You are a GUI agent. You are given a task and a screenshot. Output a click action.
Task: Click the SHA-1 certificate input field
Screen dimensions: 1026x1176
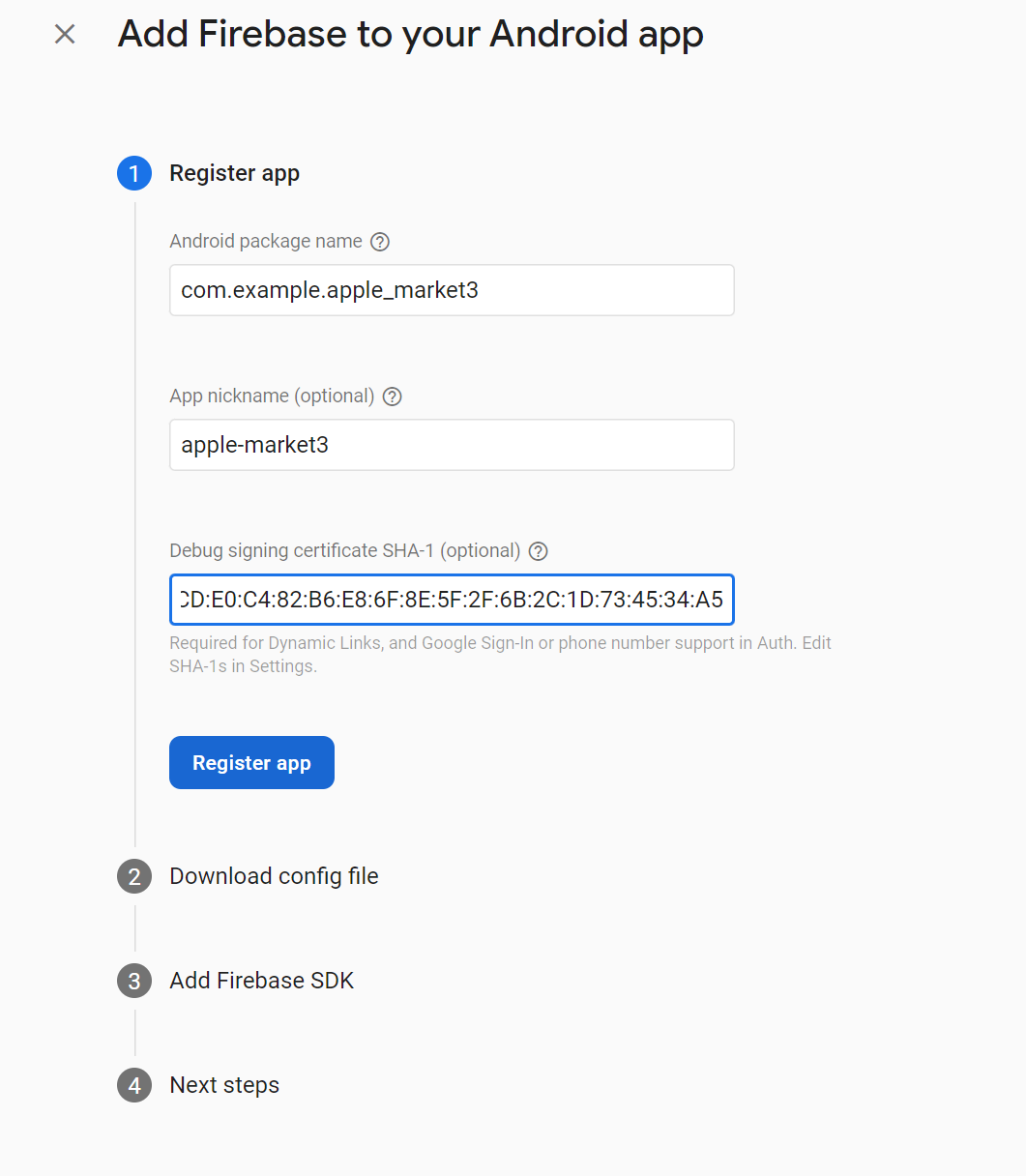(x=452, y=600)
